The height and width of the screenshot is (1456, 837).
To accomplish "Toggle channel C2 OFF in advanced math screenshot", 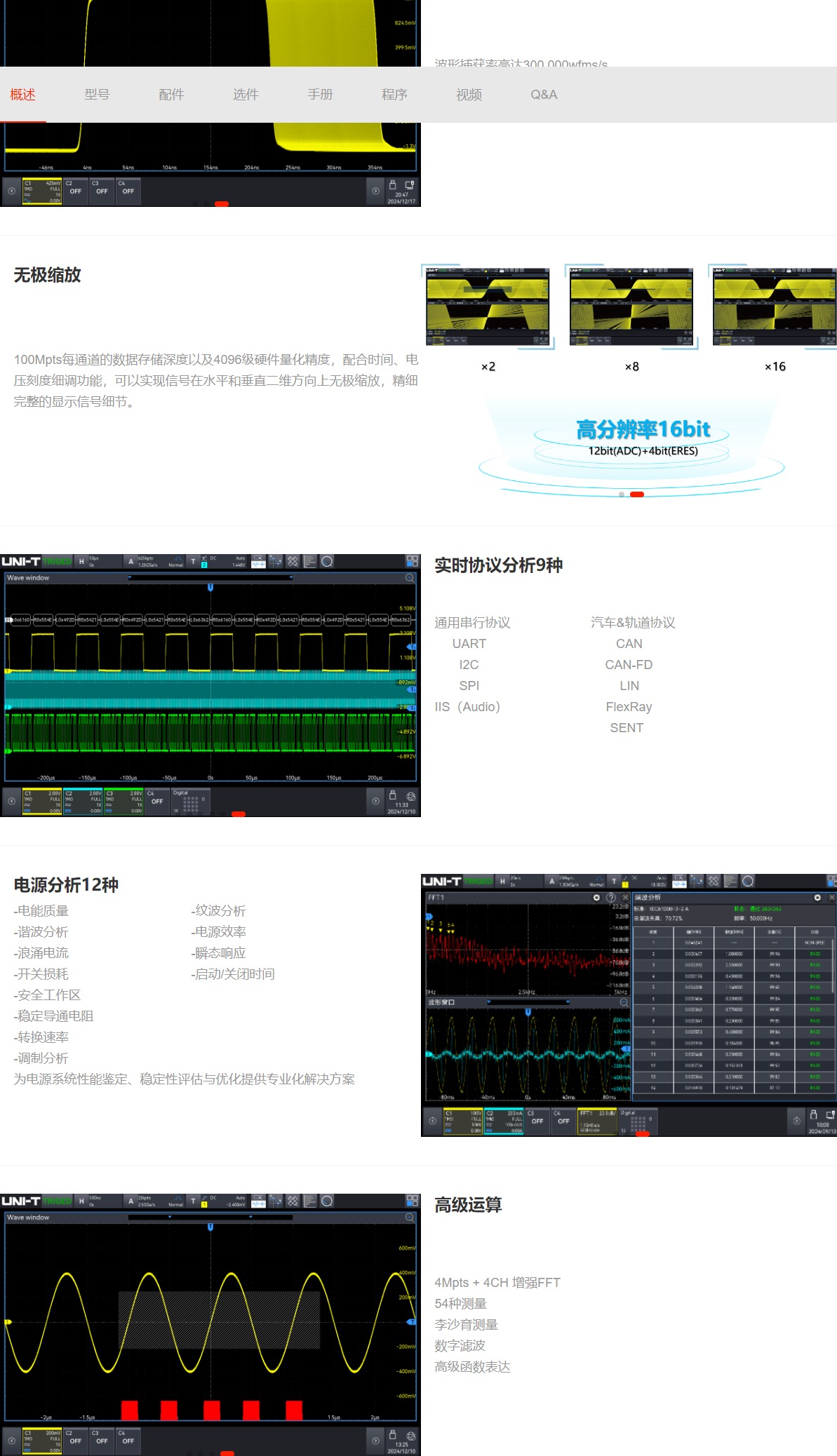I will pyautogui.click(x=75, y=1441).
